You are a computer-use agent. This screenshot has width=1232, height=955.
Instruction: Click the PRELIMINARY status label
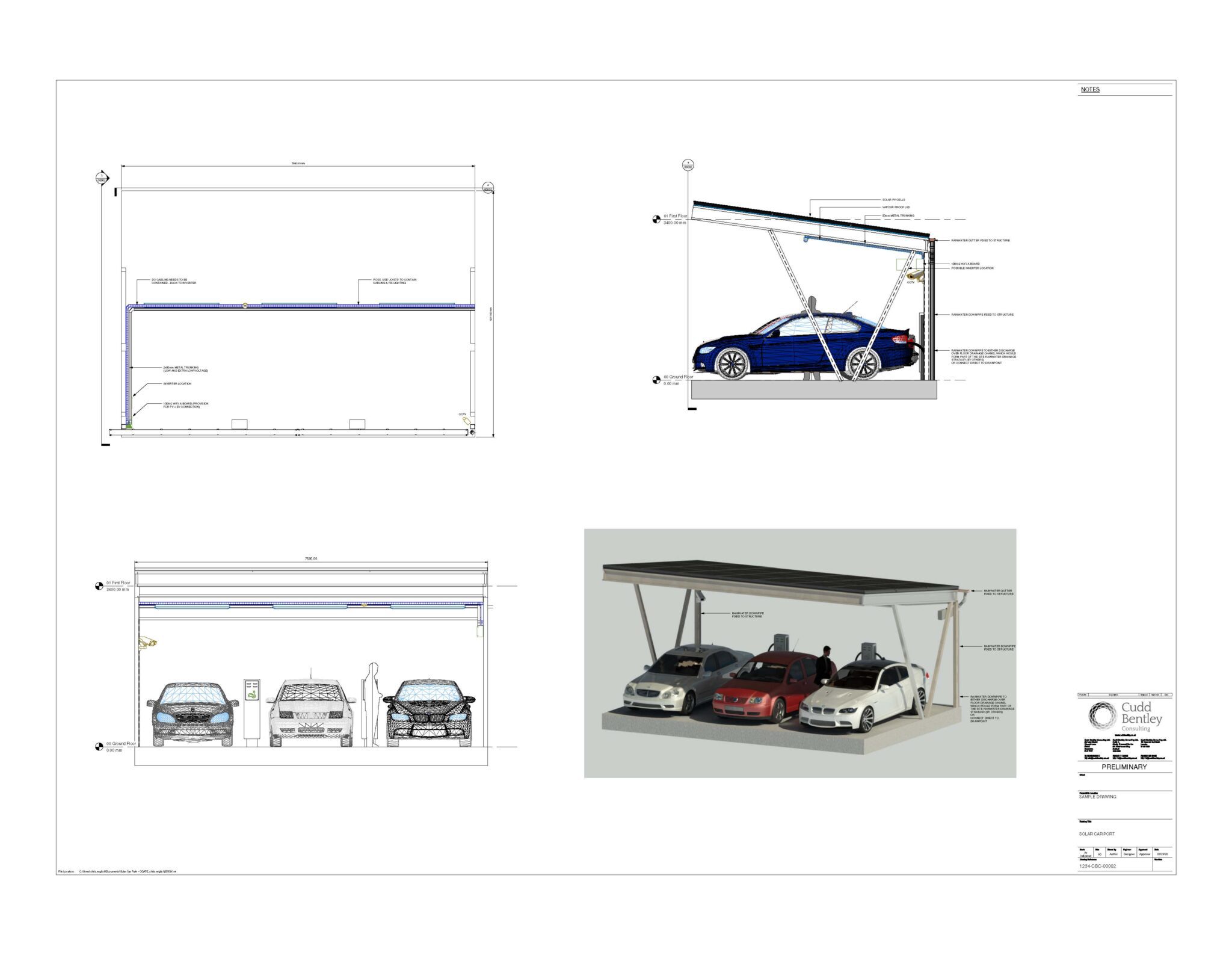(1124, 767)
